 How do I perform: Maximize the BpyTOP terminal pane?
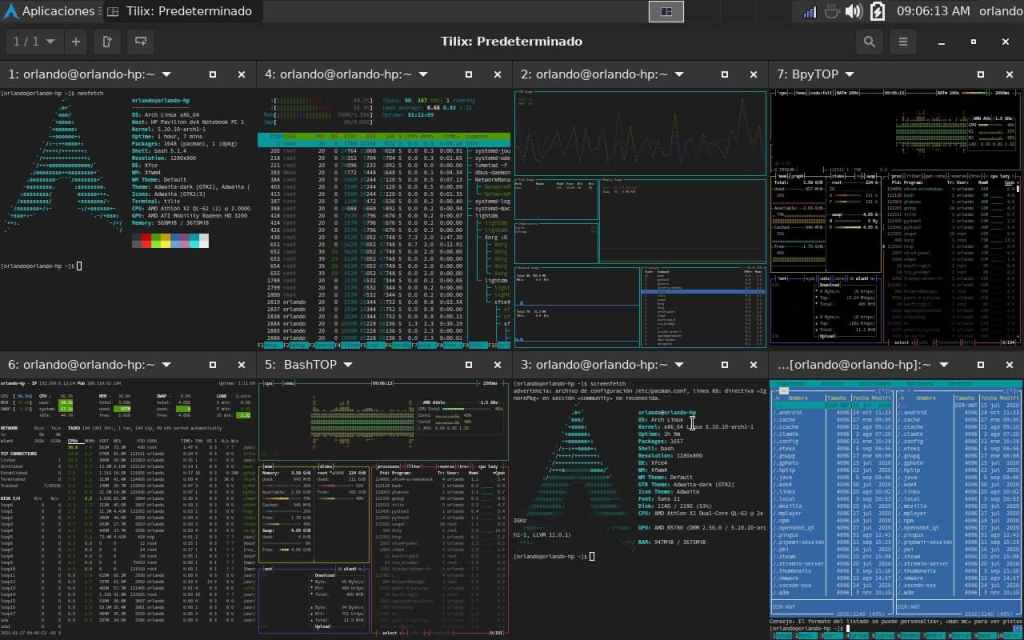point(978,74)
